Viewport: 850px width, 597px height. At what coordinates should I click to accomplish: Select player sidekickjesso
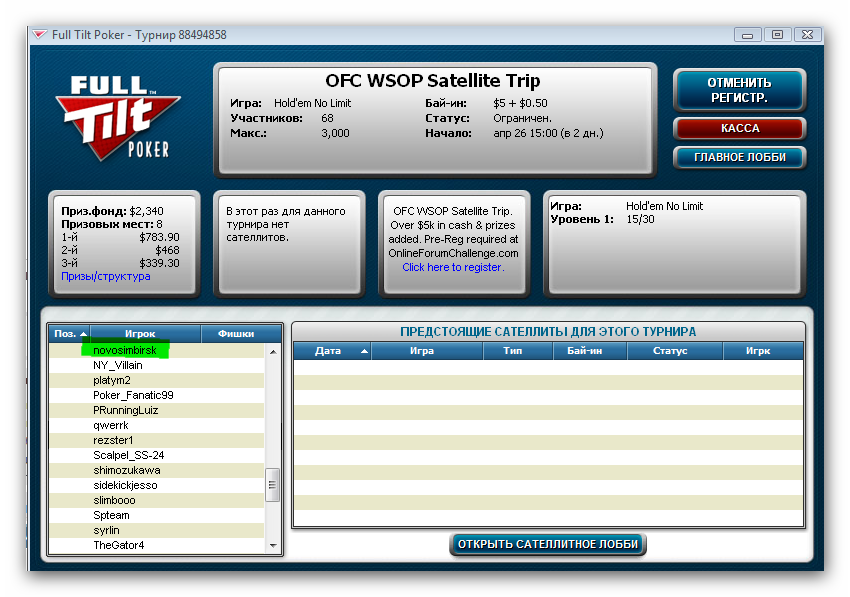coord(157,485)
